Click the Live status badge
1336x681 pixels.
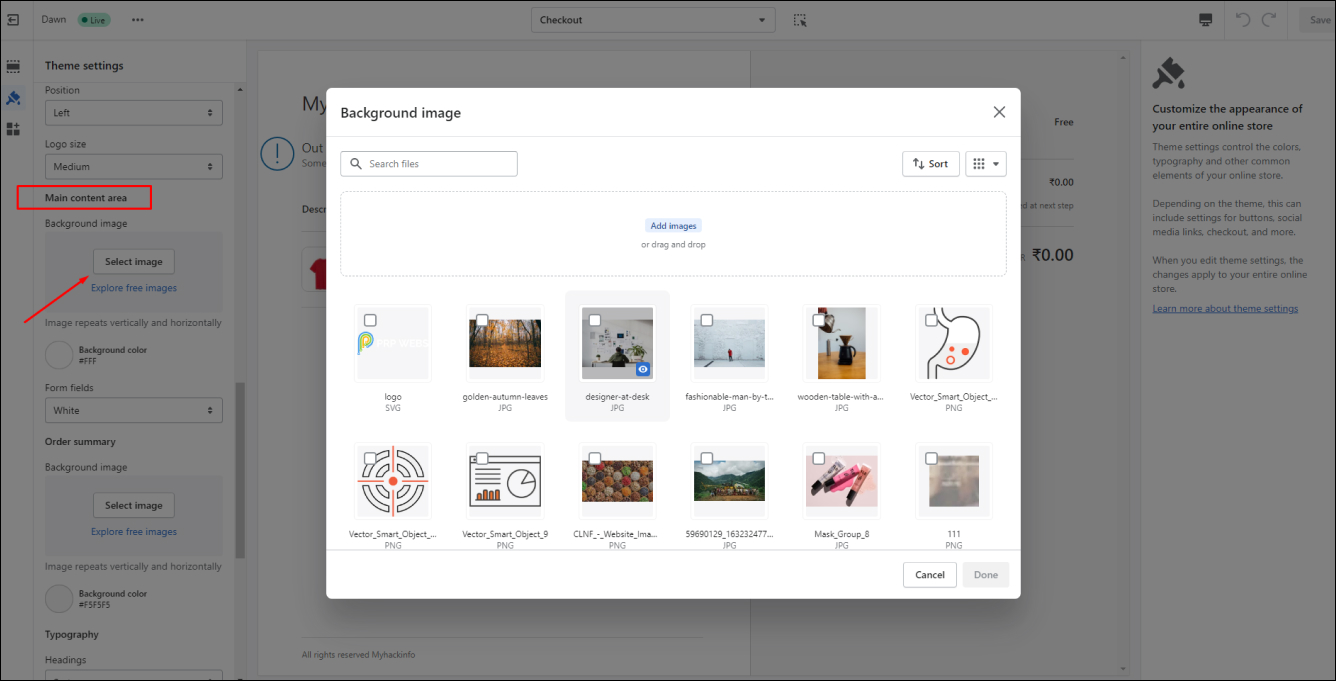(x=93, y=20)
